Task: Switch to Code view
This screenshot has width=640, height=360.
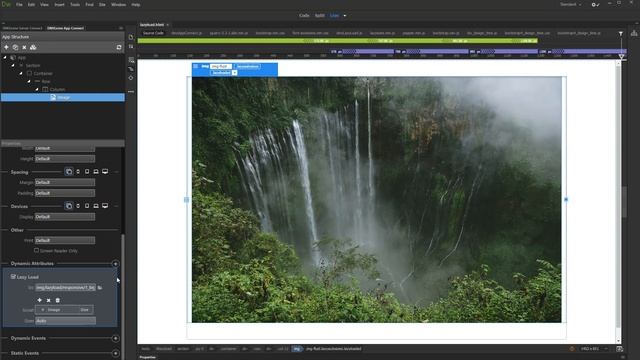Action: coord(304,16)
